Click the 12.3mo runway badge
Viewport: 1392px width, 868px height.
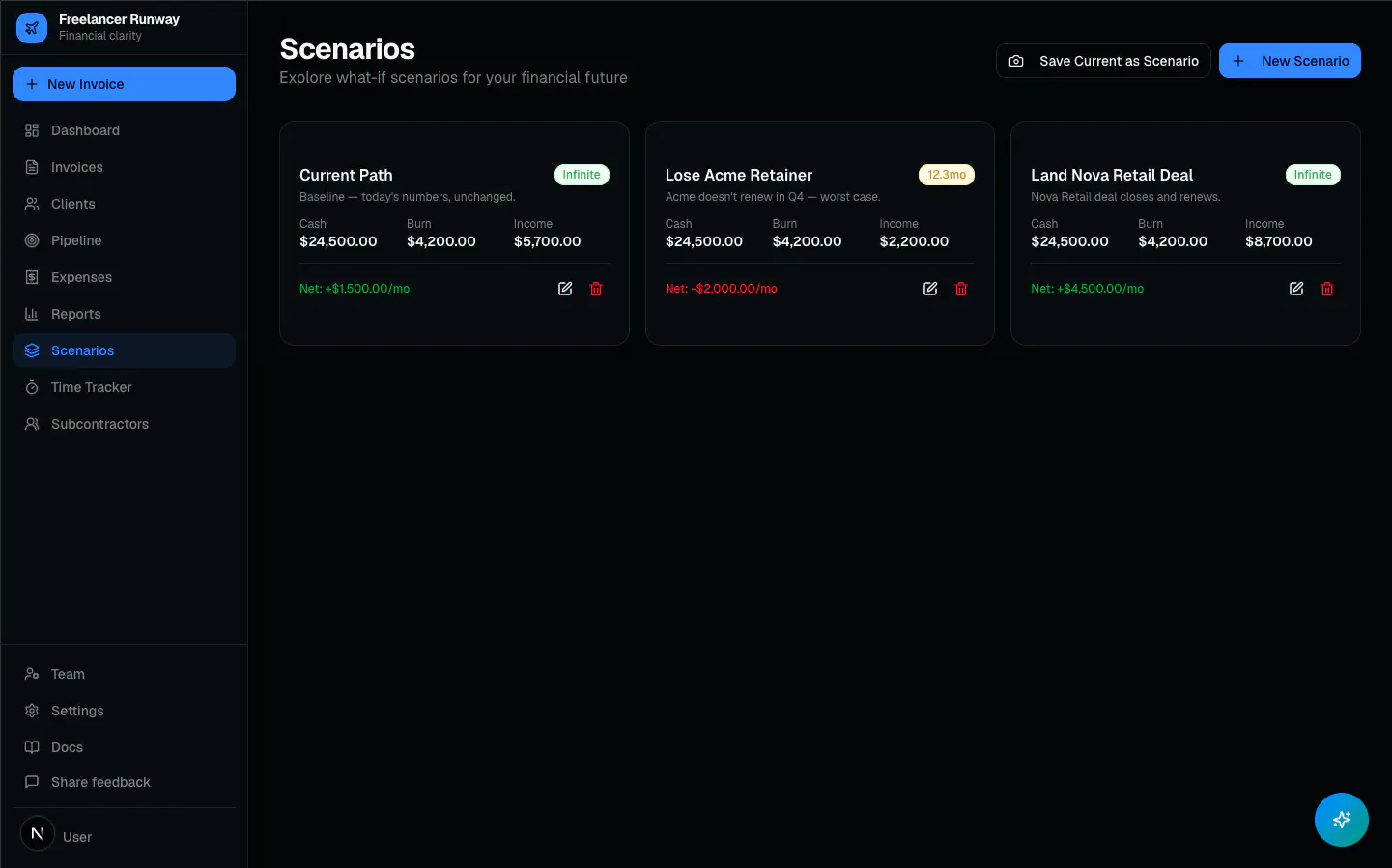(x=947, y=175)
